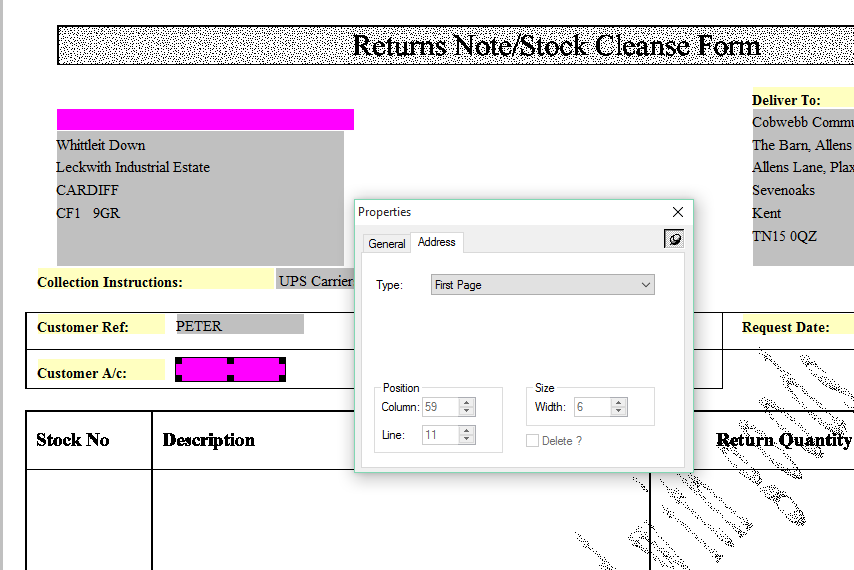The image size is (854, 570).
Task: Click the pin icon in the Properties dialog
Action: click(674, 240)
